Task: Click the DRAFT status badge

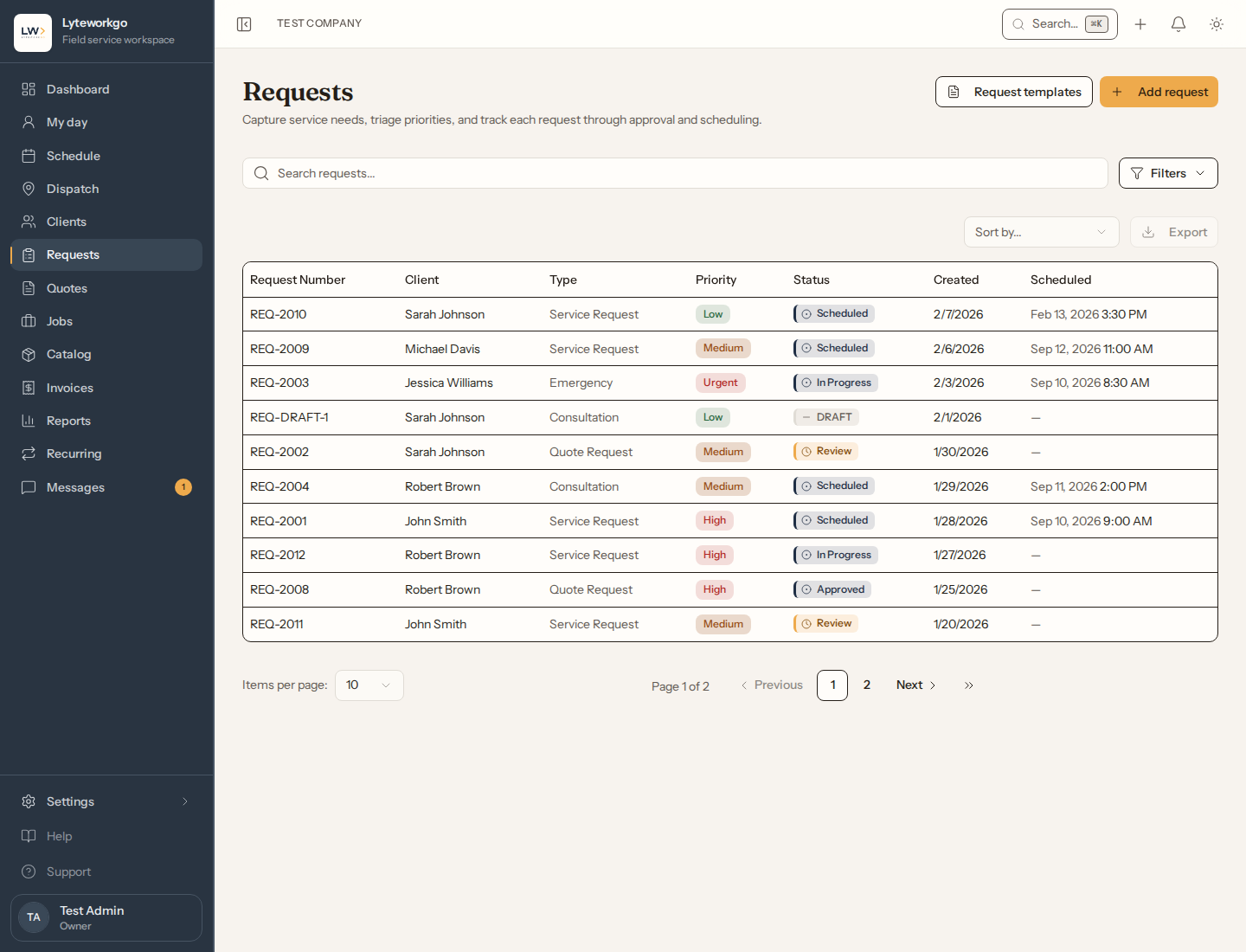Action: (x=826, y=417)
